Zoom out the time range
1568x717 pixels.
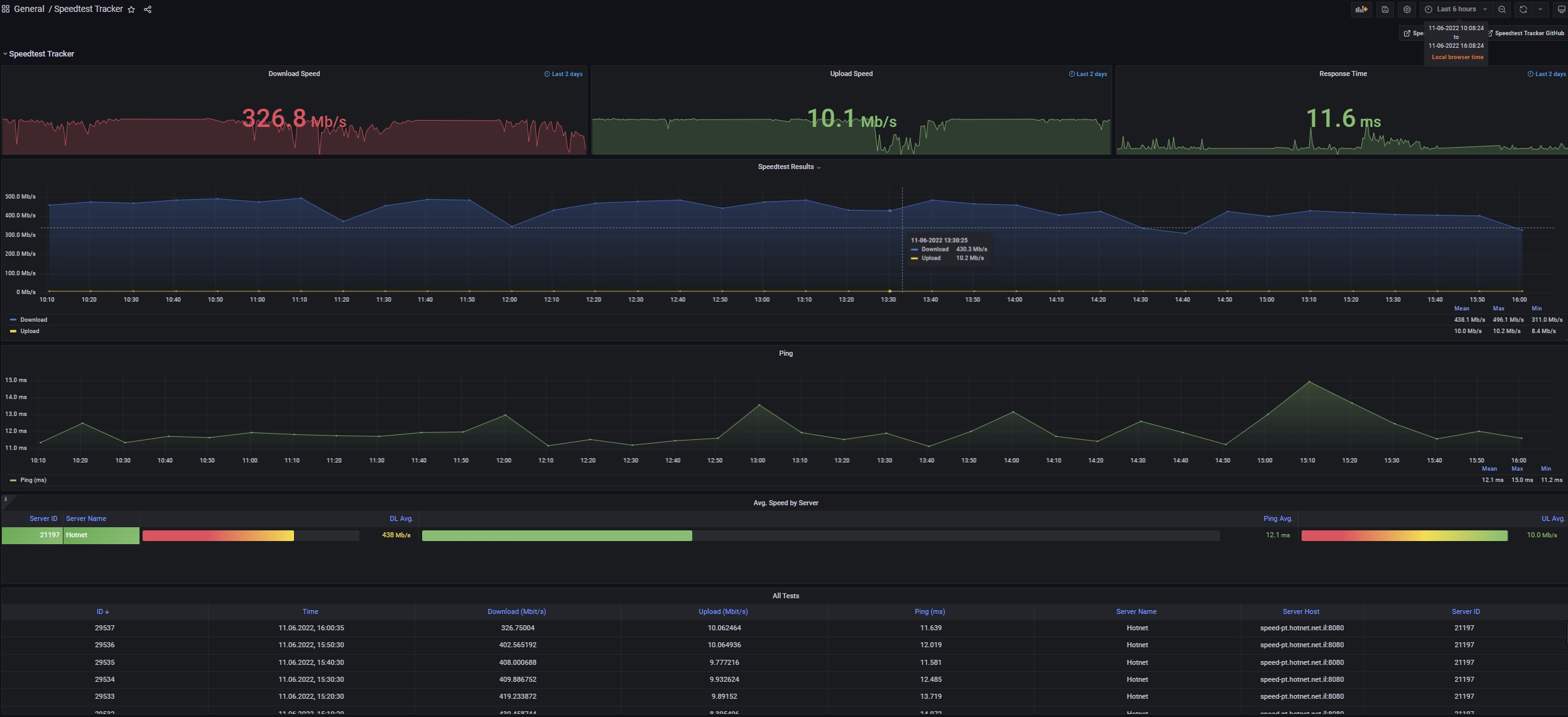click(x=1501, y=9)
